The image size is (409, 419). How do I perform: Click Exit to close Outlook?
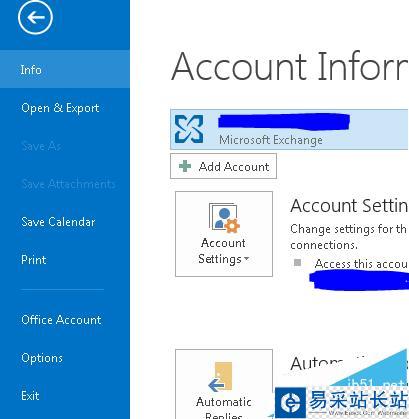click(x=30, y=396)
